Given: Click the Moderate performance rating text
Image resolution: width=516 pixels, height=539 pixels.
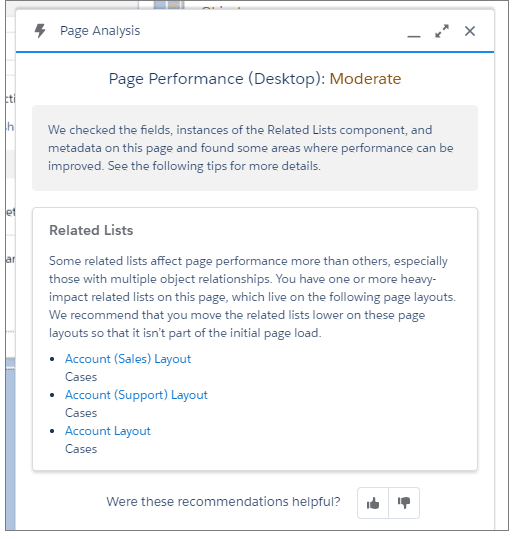Looking at the screenshot, I should point(365,79).
